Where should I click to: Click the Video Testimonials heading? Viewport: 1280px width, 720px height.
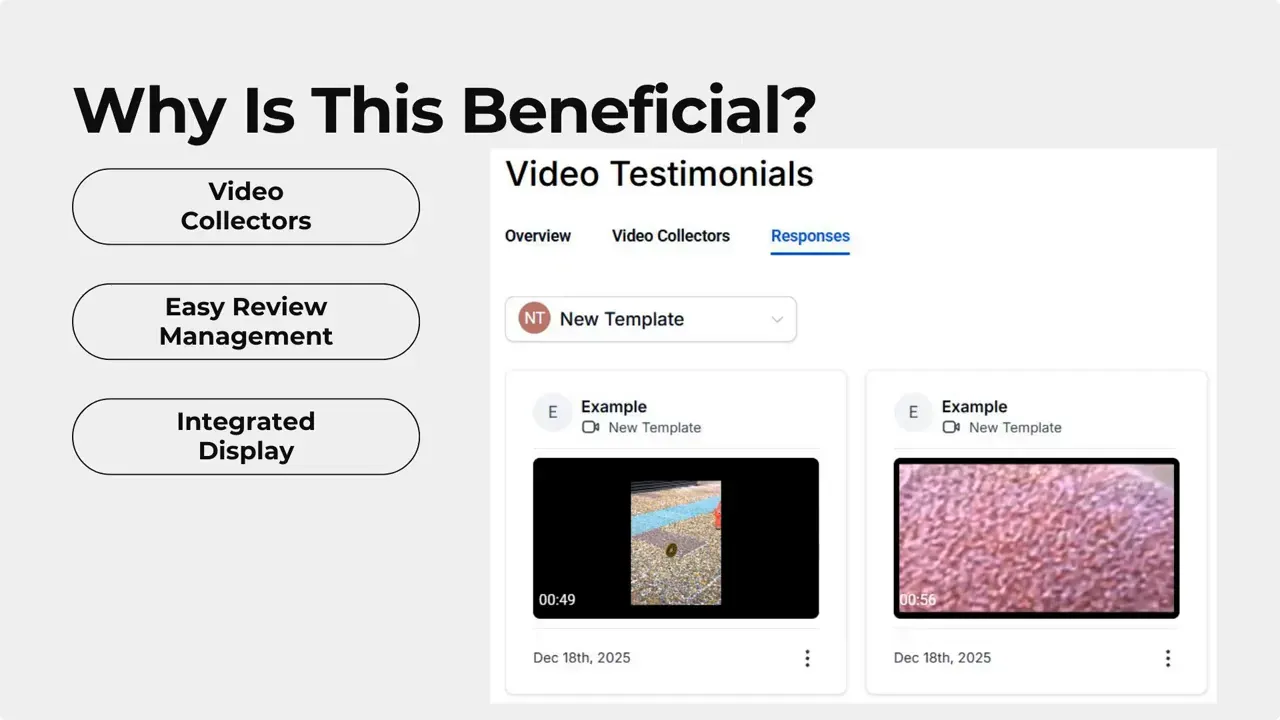click(x=659, y=174)
